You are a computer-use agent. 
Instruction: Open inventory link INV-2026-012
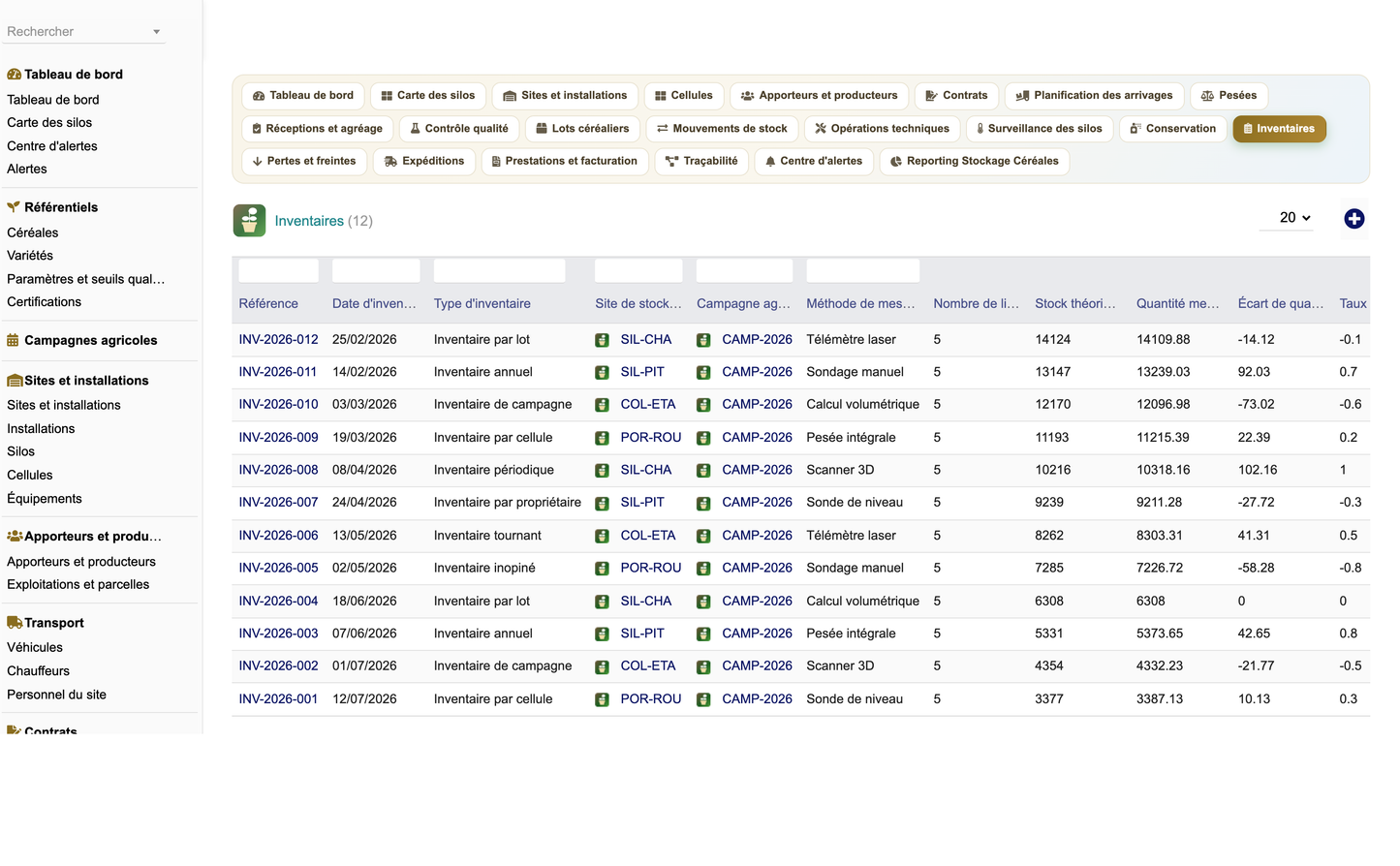tap(278, 340)
